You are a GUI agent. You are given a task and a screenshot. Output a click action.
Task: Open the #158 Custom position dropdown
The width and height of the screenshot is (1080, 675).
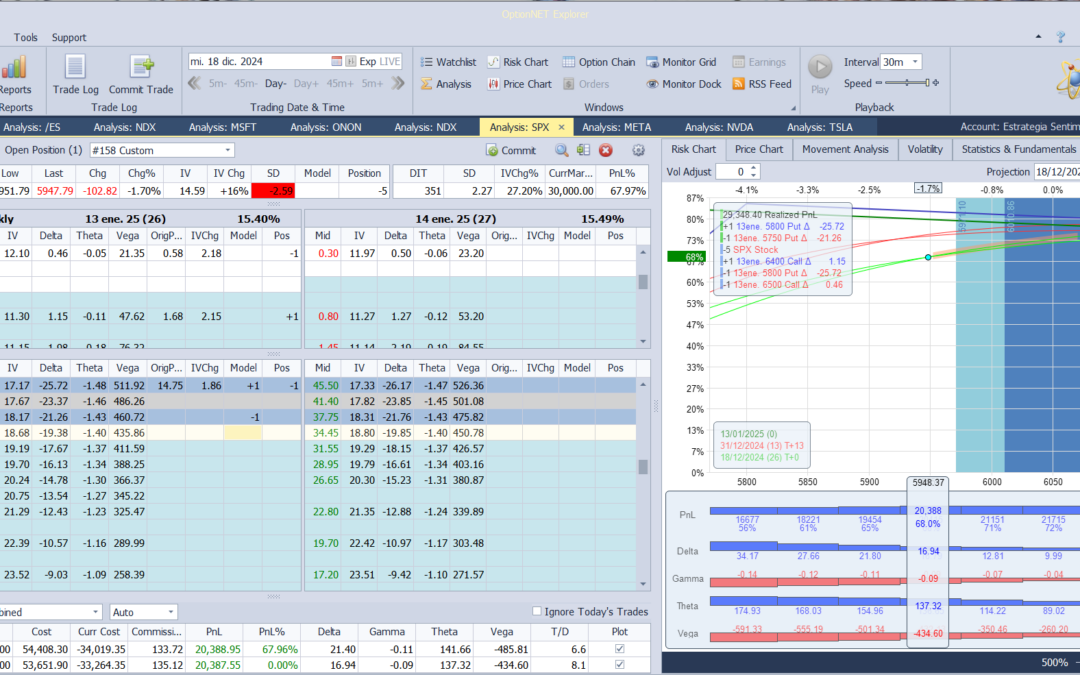tap(227, 150)
